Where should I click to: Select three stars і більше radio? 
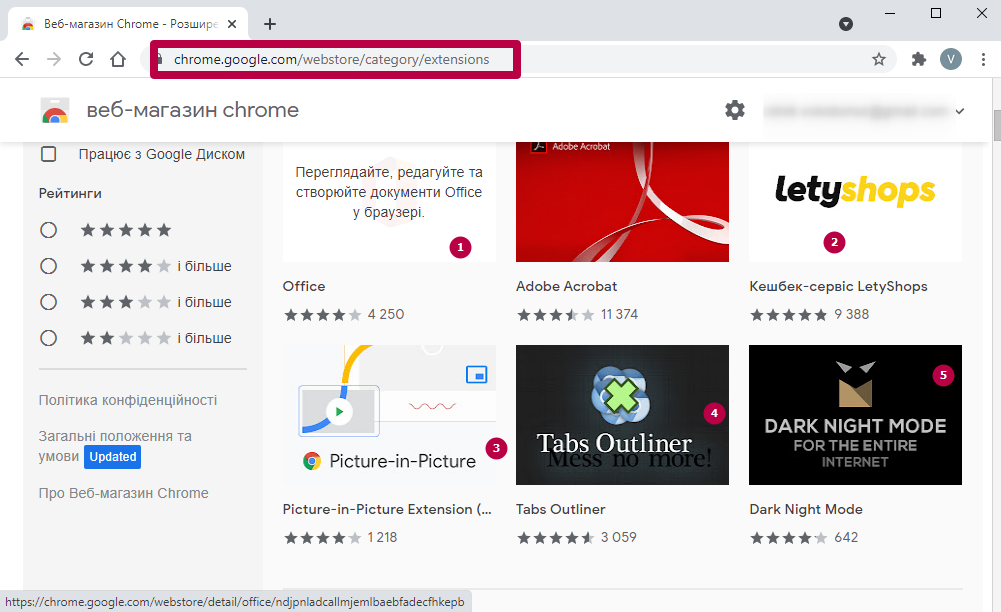(x=49, y=302)
